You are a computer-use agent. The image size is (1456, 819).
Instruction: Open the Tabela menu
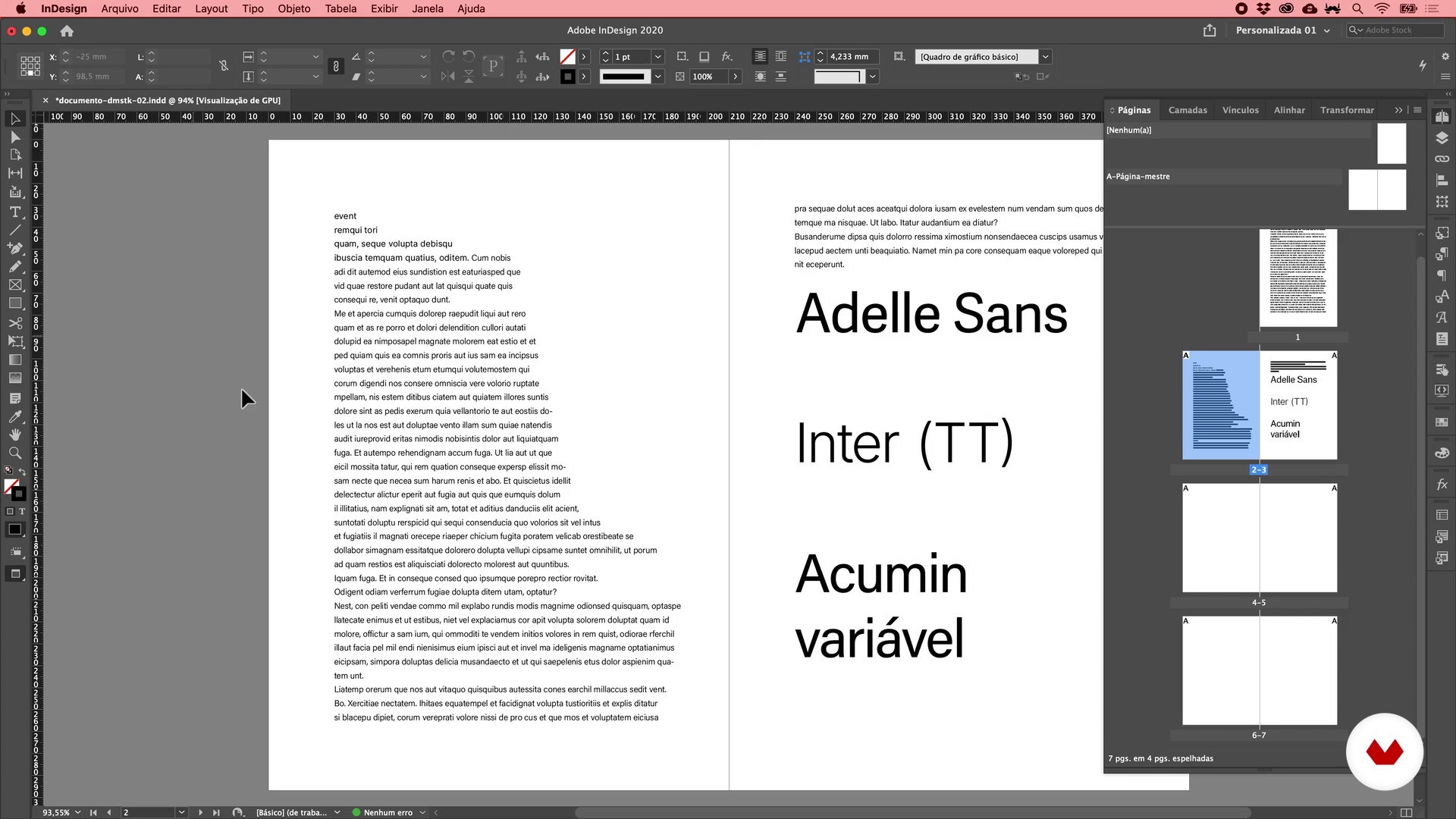pyautogui.click(x=341, y=8)
